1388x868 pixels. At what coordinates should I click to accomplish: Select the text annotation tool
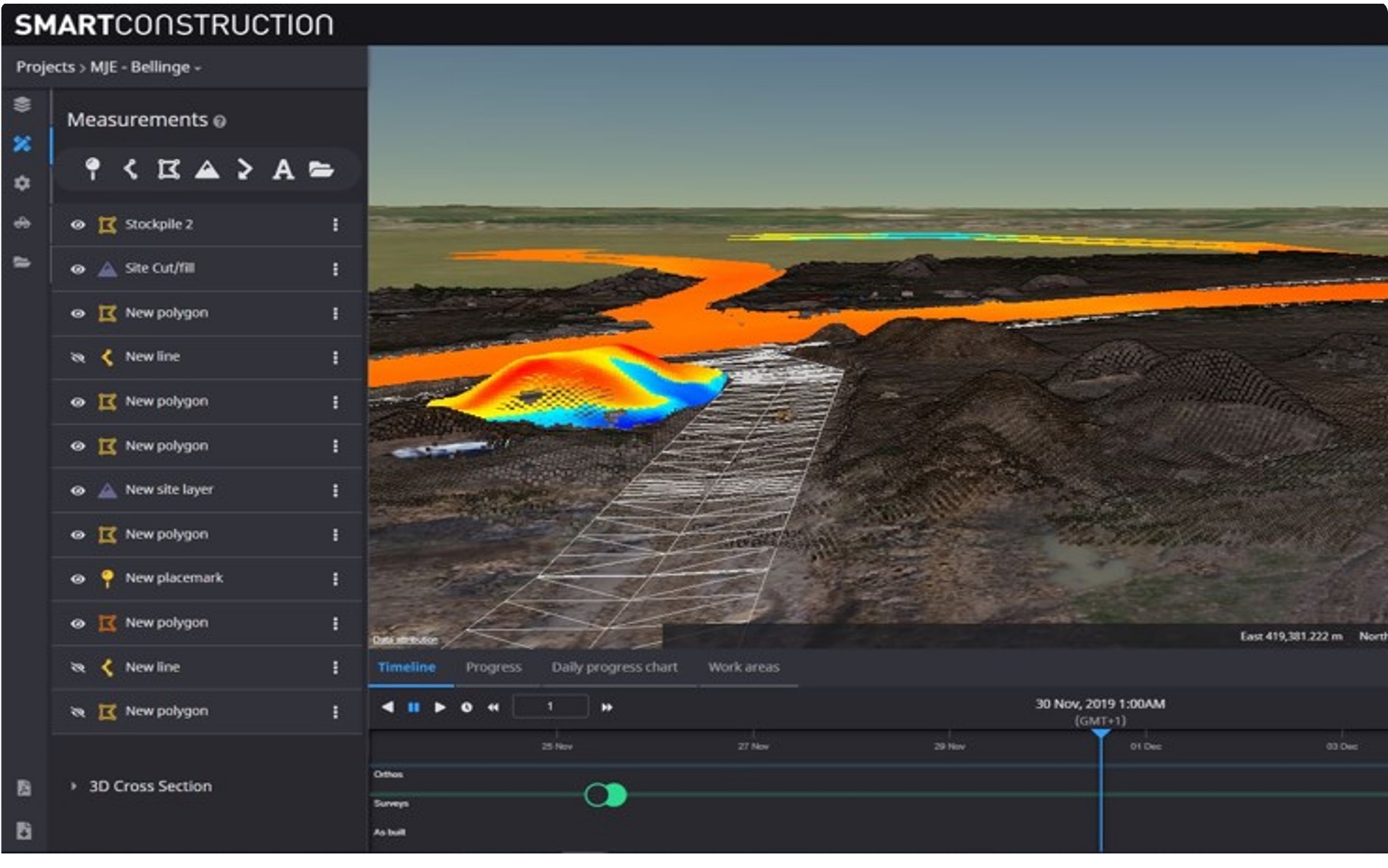[x=283, y=169]
